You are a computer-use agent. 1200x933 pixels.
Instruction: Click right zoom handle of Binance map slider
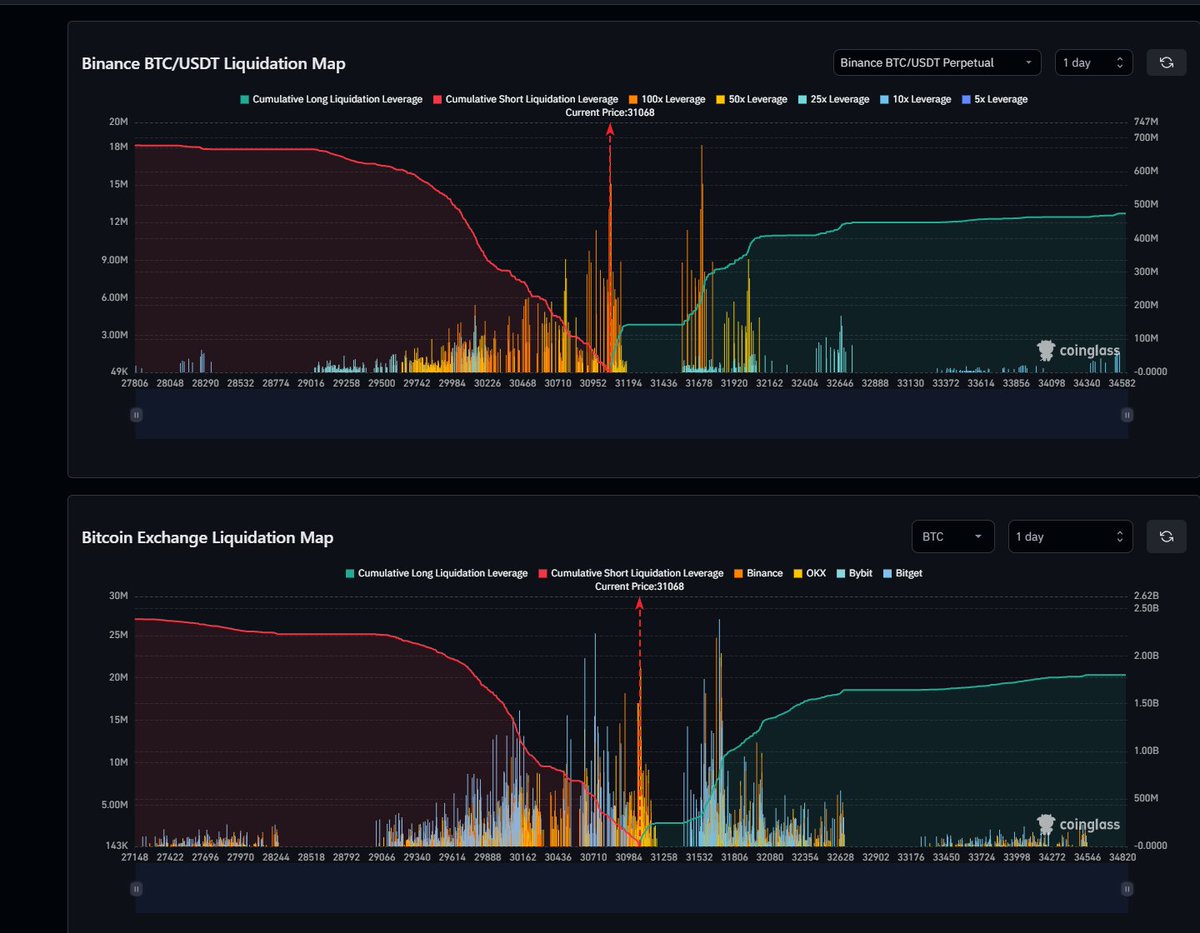(1127, 414)
